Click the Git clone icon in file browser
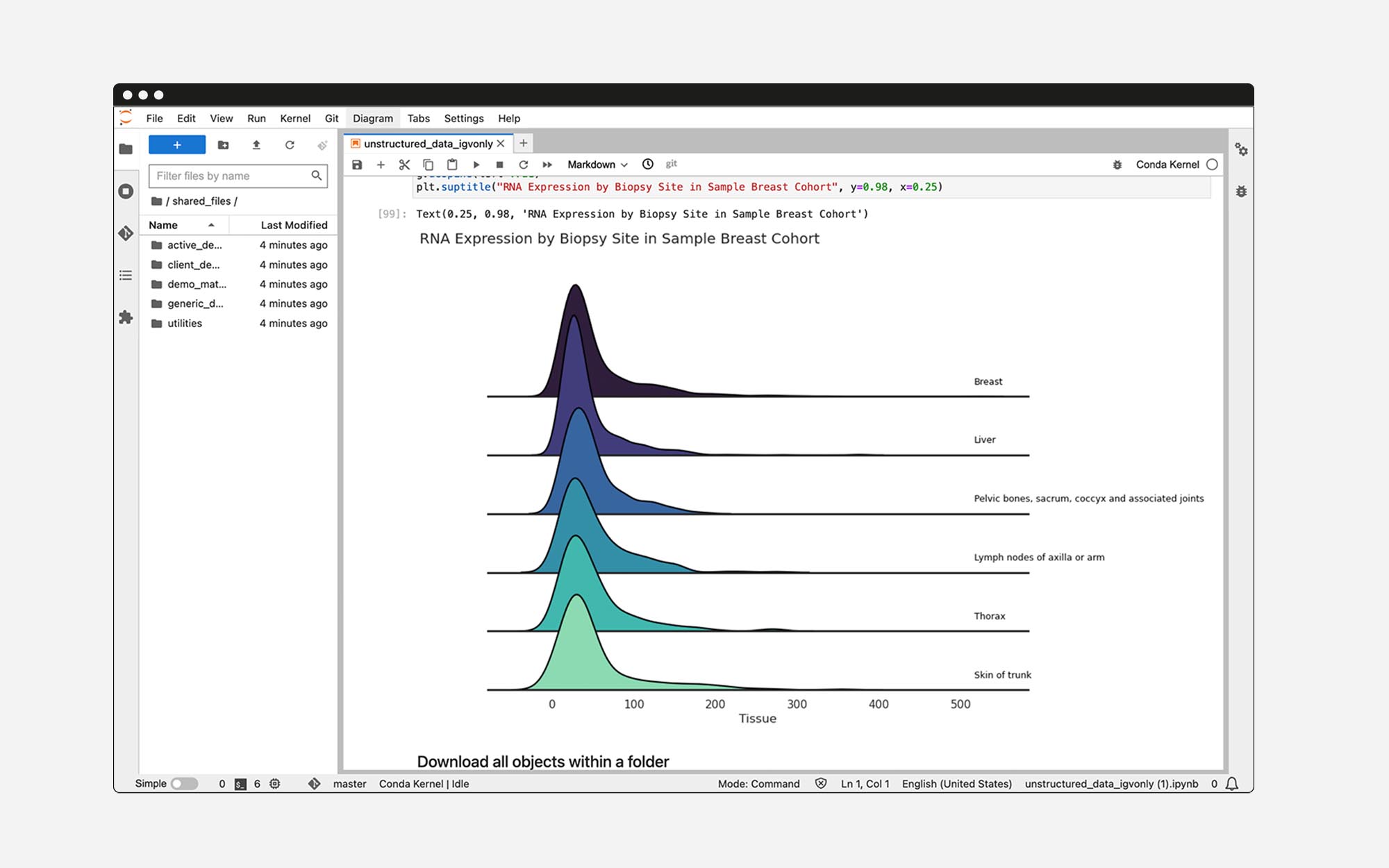1389x868 pixels. click(322, 144)
